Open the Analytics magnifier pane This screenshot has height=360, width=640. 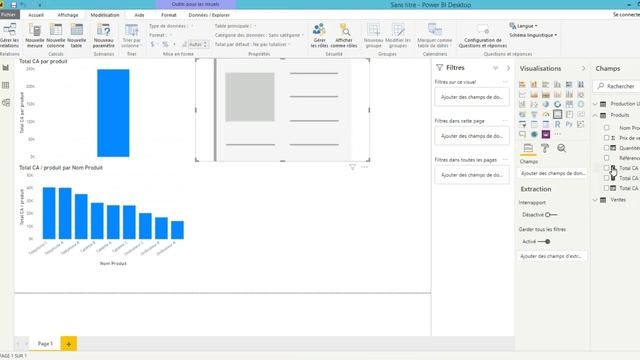pyautogui.click(x=562, y=148)
